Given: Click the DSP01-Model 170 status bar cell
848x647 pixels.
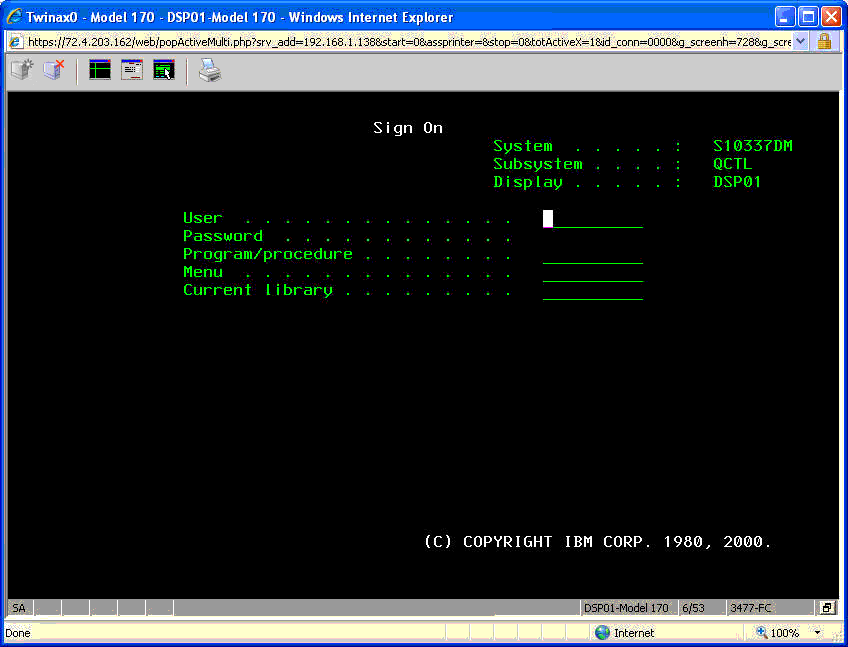Looking at the screenshot, I should point(626,608).
